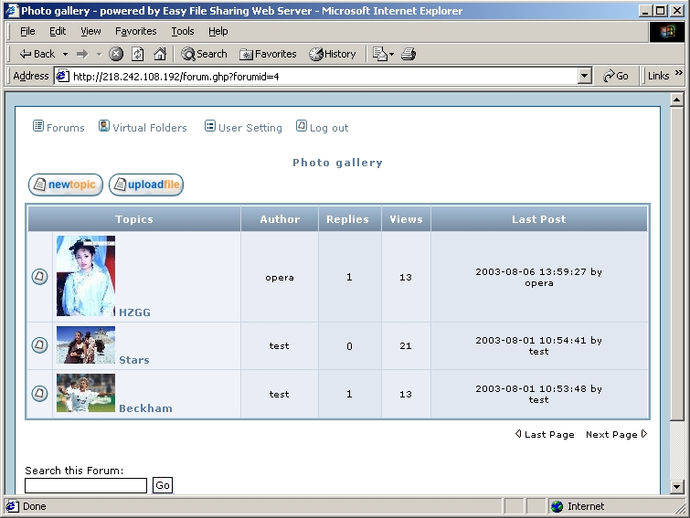Viewport: 690px width, 518px height.
Task: Click the Go button beside Address
Action: click(615, 76)
